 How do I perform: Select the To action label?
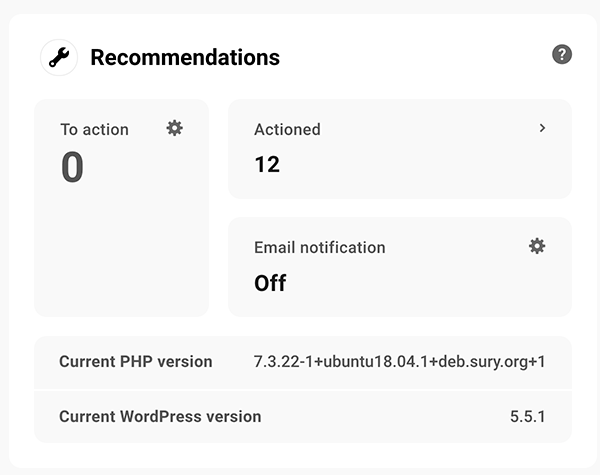point(95,129)
